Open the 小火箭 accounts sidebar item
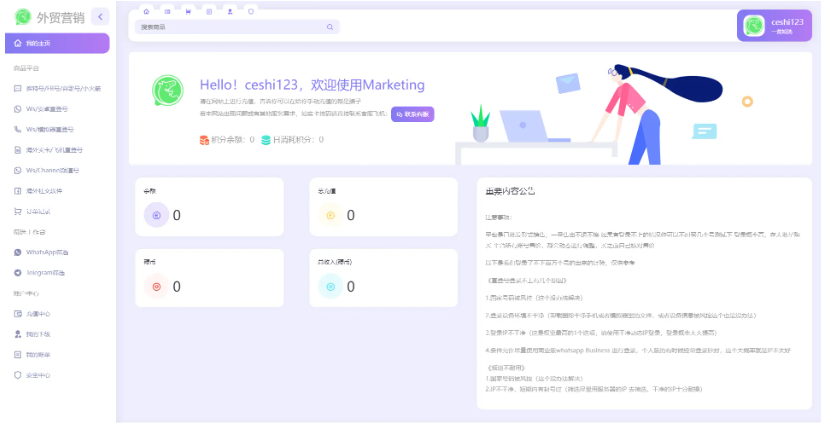 pos(57,88)
